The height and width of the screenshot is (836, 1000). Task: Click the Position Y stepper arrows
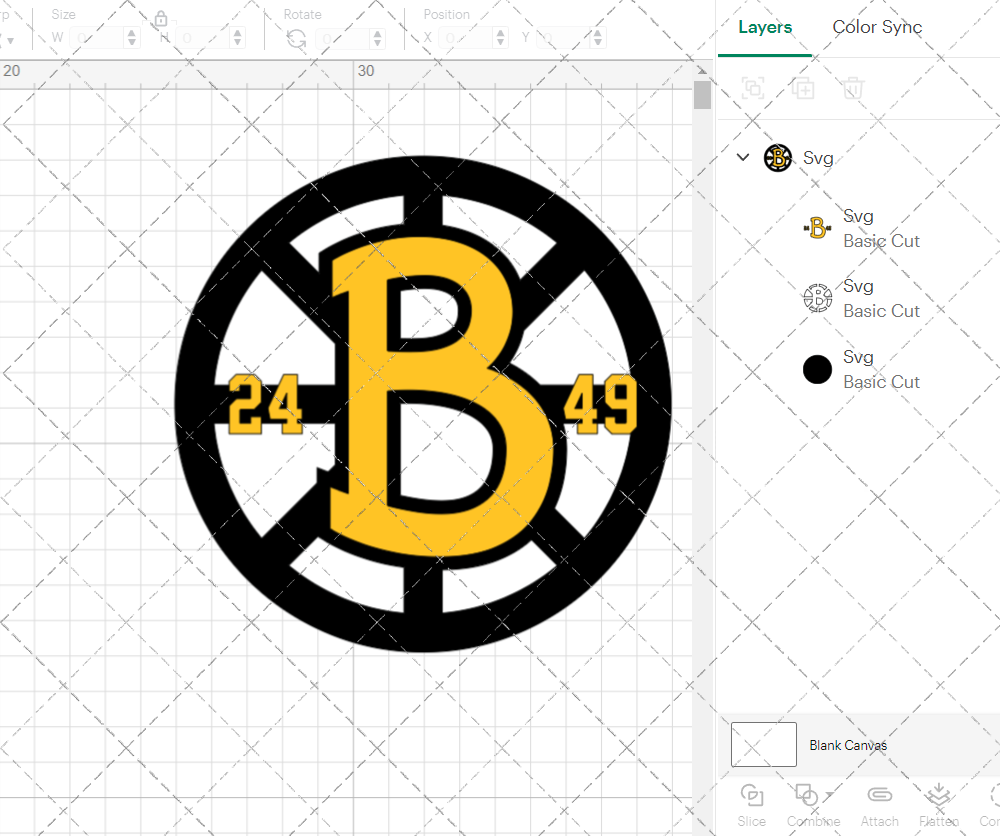pyautogui.click(x=598, y=38)
